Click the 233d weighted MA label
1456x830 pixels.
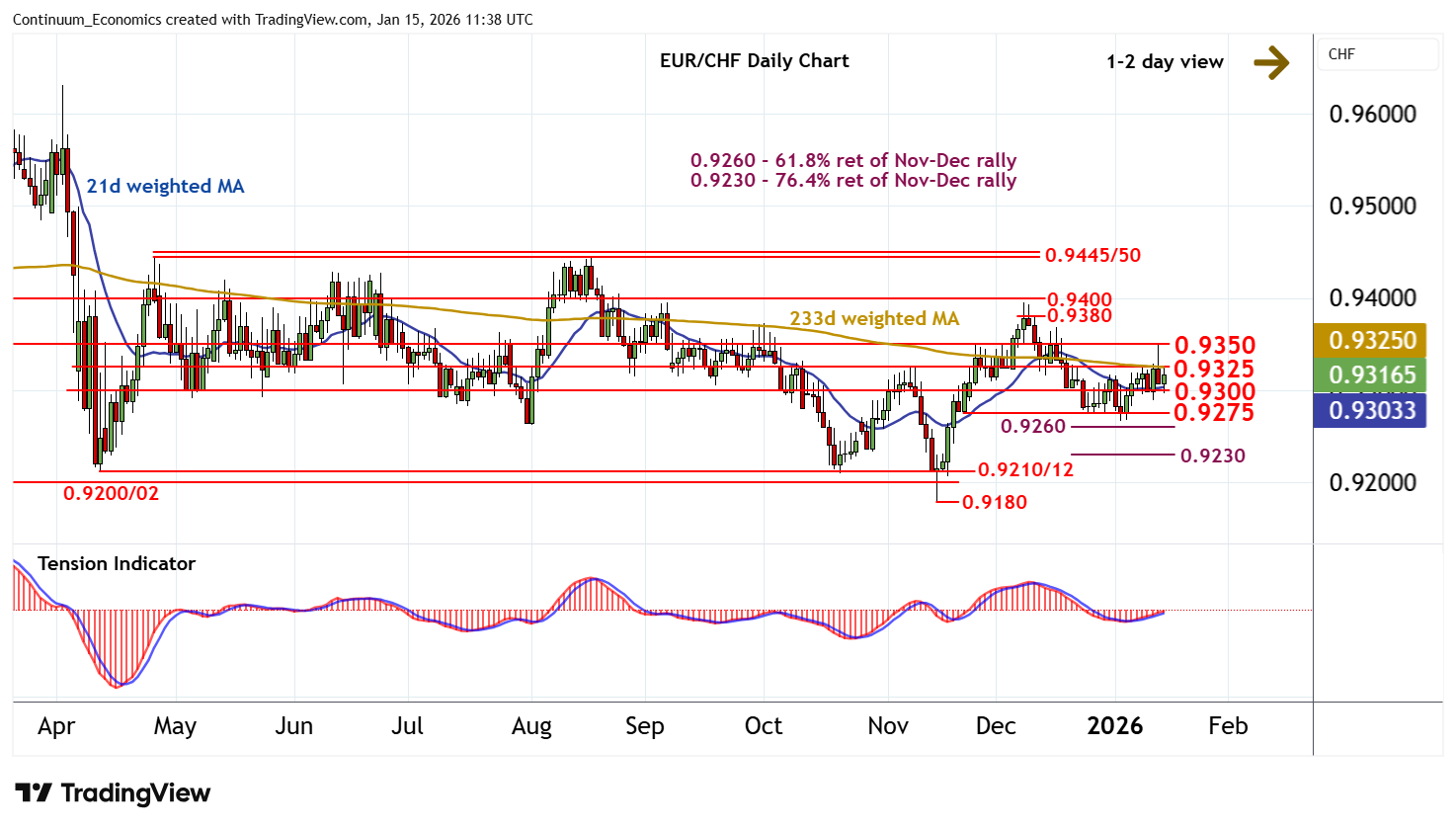point(873,319)
